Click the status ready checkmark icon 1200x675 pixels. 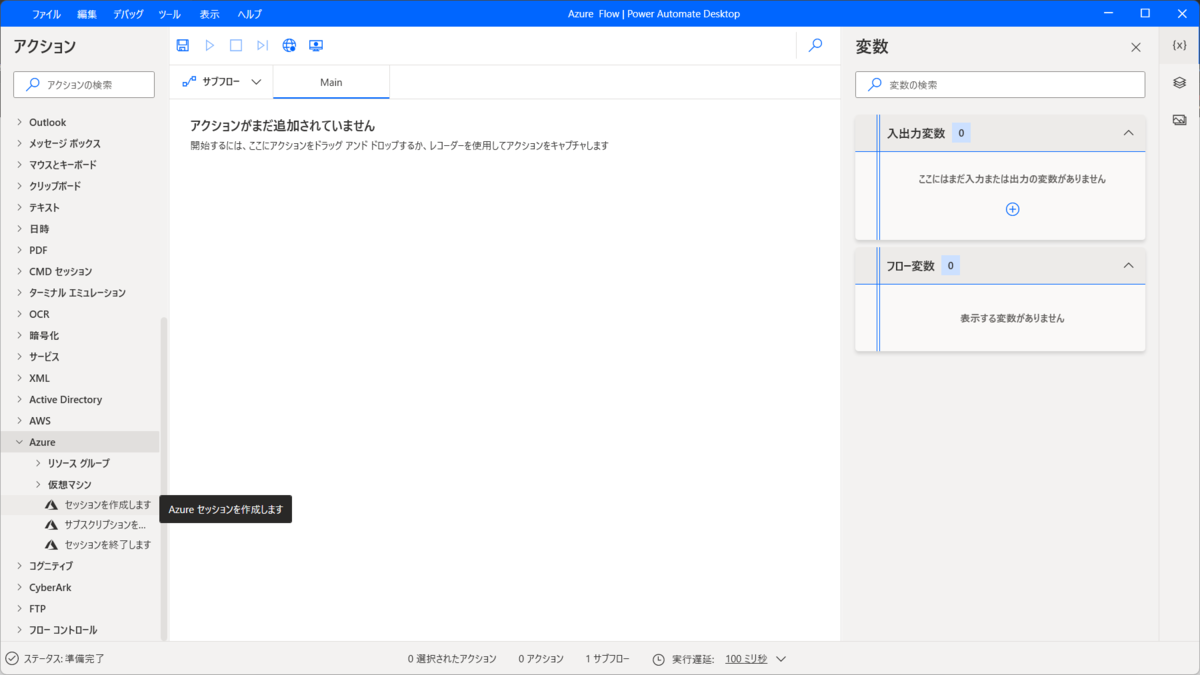[x=12, y=659]
